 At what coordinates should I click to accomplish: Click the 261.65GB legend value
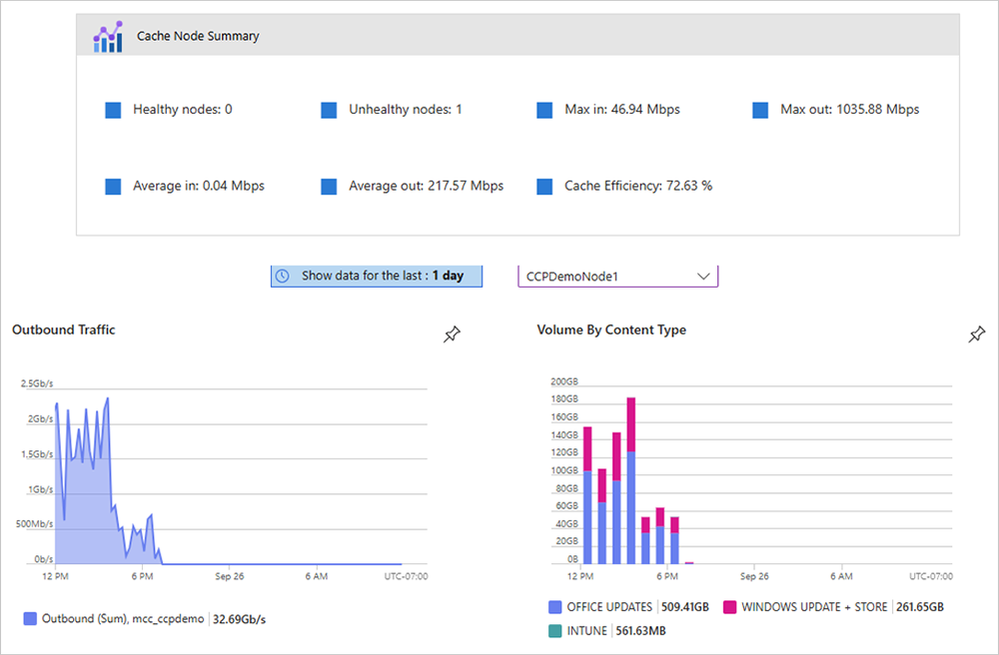pyautogui.click(x=920, y=607)
